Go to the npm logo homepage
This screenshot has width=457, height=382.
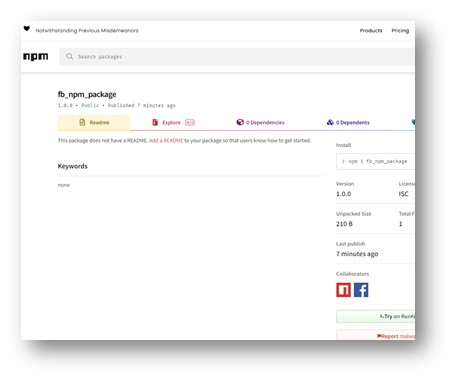point(36,56)
